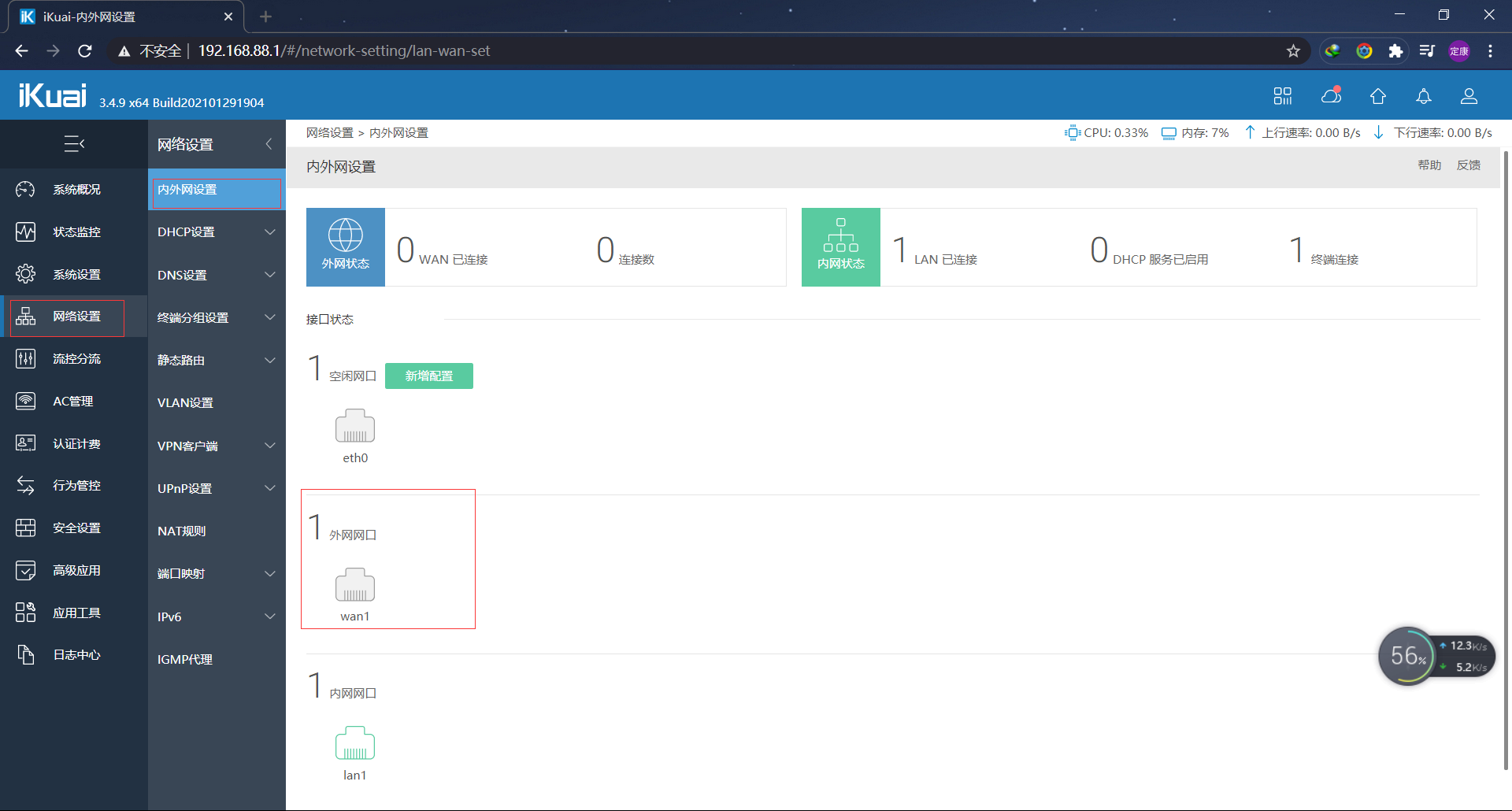1512x811 pixels.
Task: Click the browser address bar URL
Action: click(344, 51)
